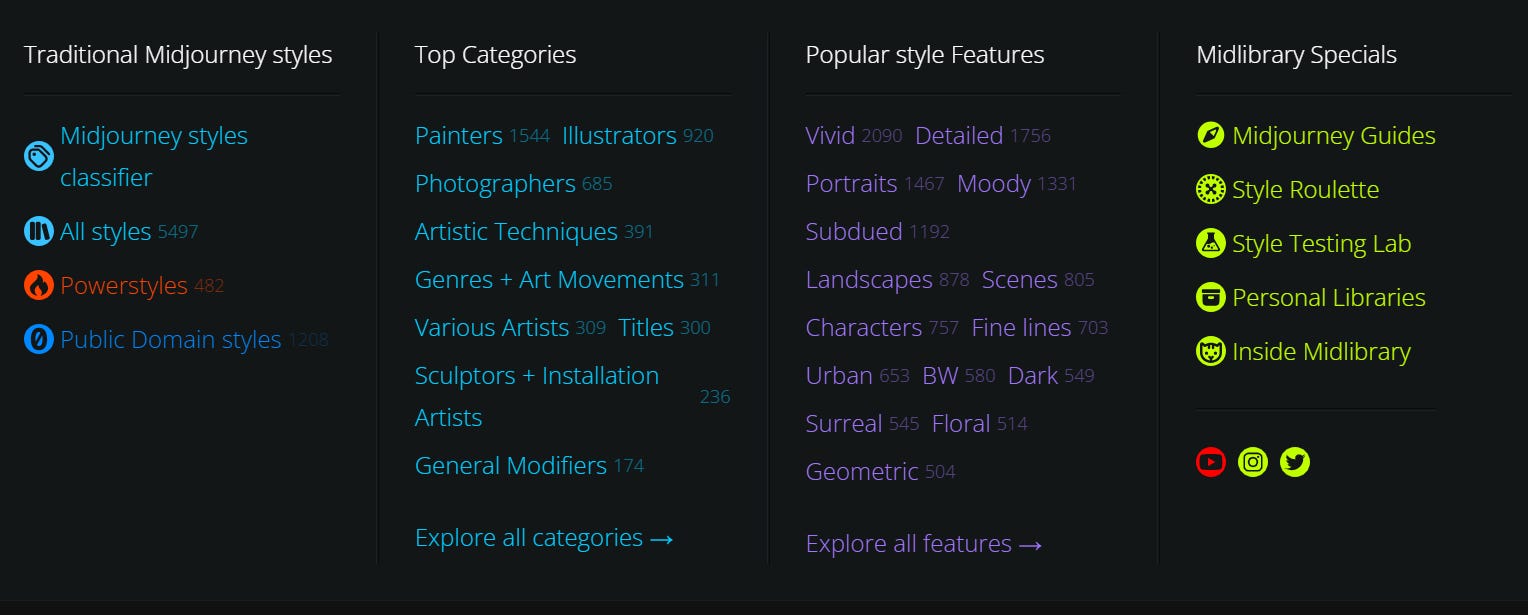Click the flask icon beside Style Testing Lab

1211,243
